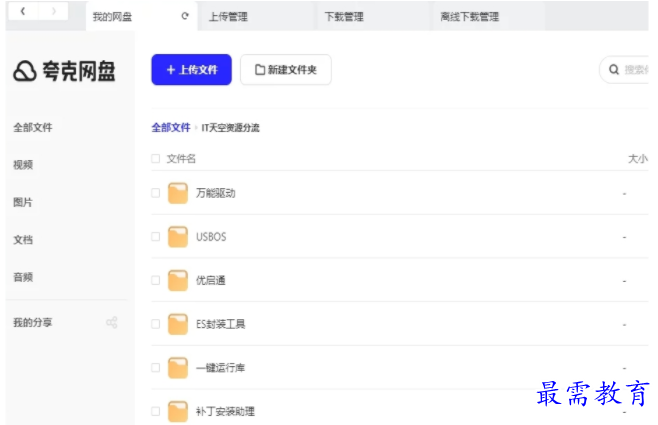The image size is (658, 425).
Task: Open the 一键运行库 folder icon
Action: pyautogui.click(x=178, y=368)
